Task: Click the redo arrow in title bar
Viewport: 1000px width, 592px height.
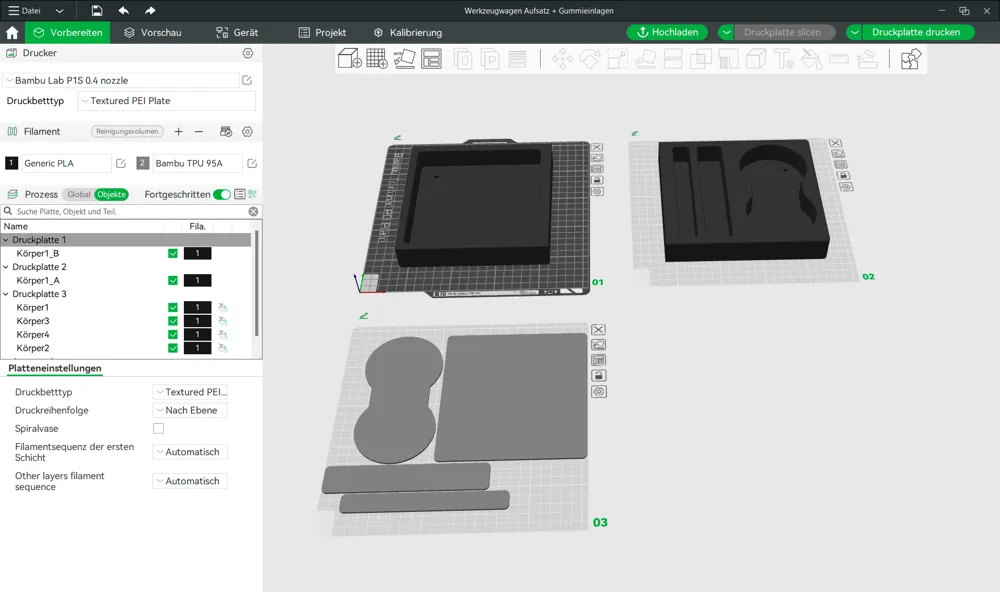Action: click(x=150, y=11)
